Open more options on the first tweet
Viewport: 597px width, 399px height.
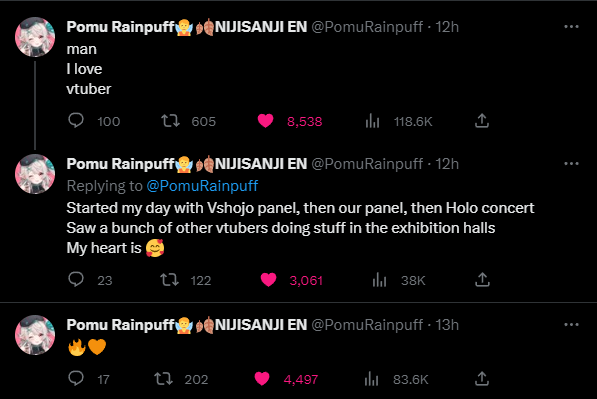[x=571, y=27]
